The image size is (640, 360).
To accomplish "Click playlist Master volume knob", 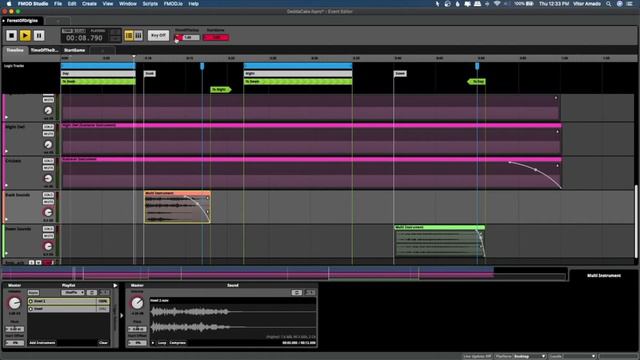I will coord(14,303).
